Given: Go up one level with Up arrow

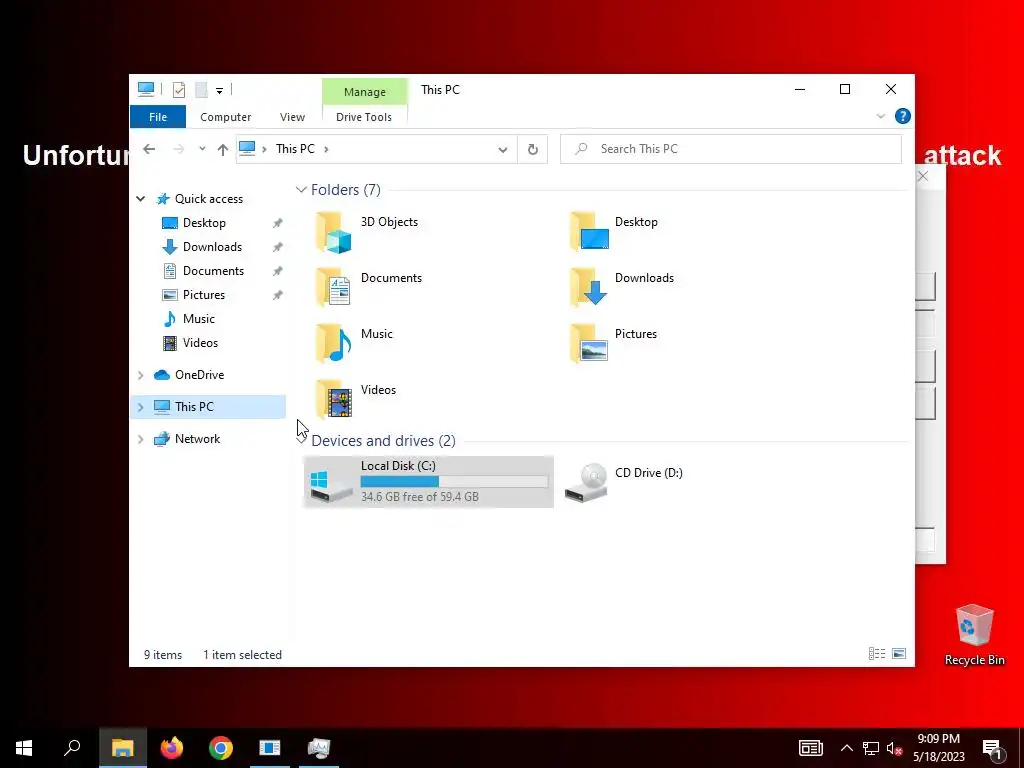Looking at the screenshot, I should [x=223, y=150].
